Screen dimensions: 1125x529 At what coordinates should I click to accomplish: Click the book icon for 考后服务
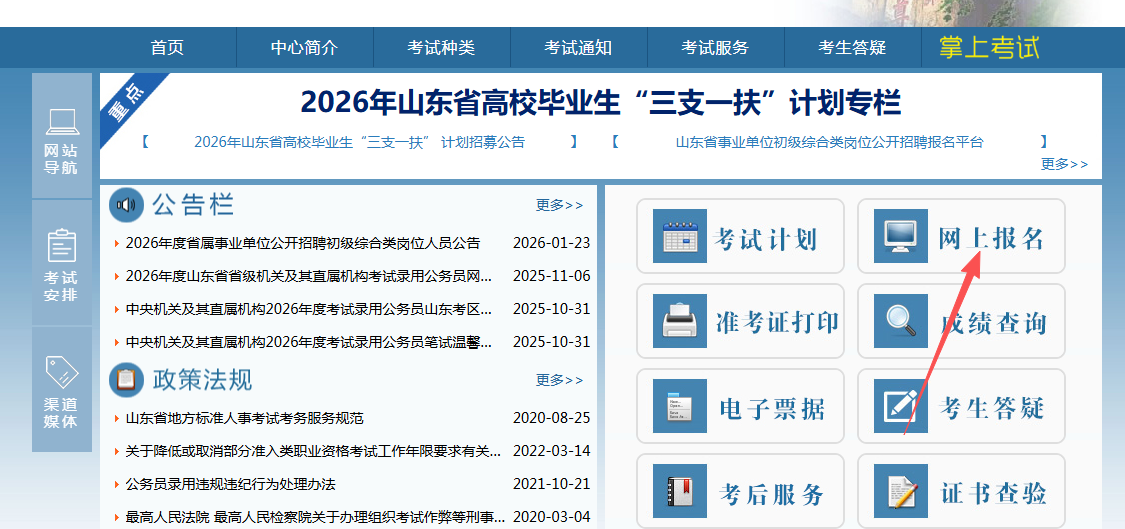680,491
